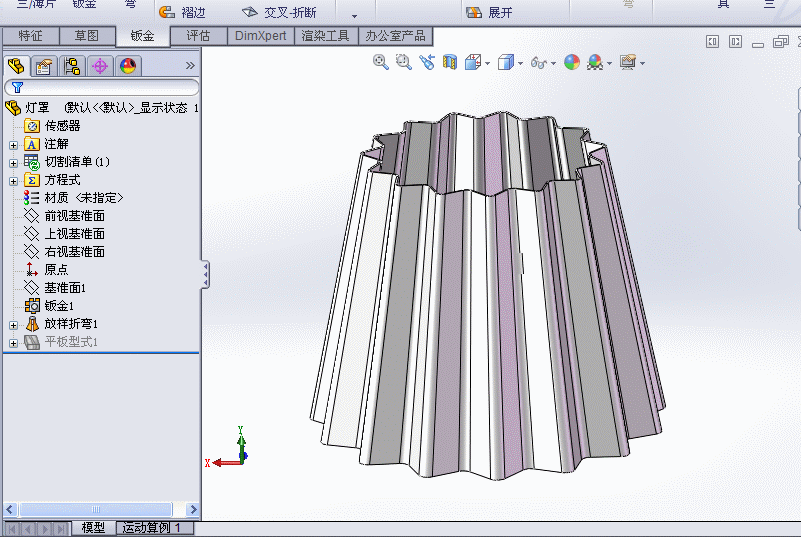Viewport: 801px width, 537px height.
Task: Select the 右视基准面 plane
Action: [x=65, y=251]
